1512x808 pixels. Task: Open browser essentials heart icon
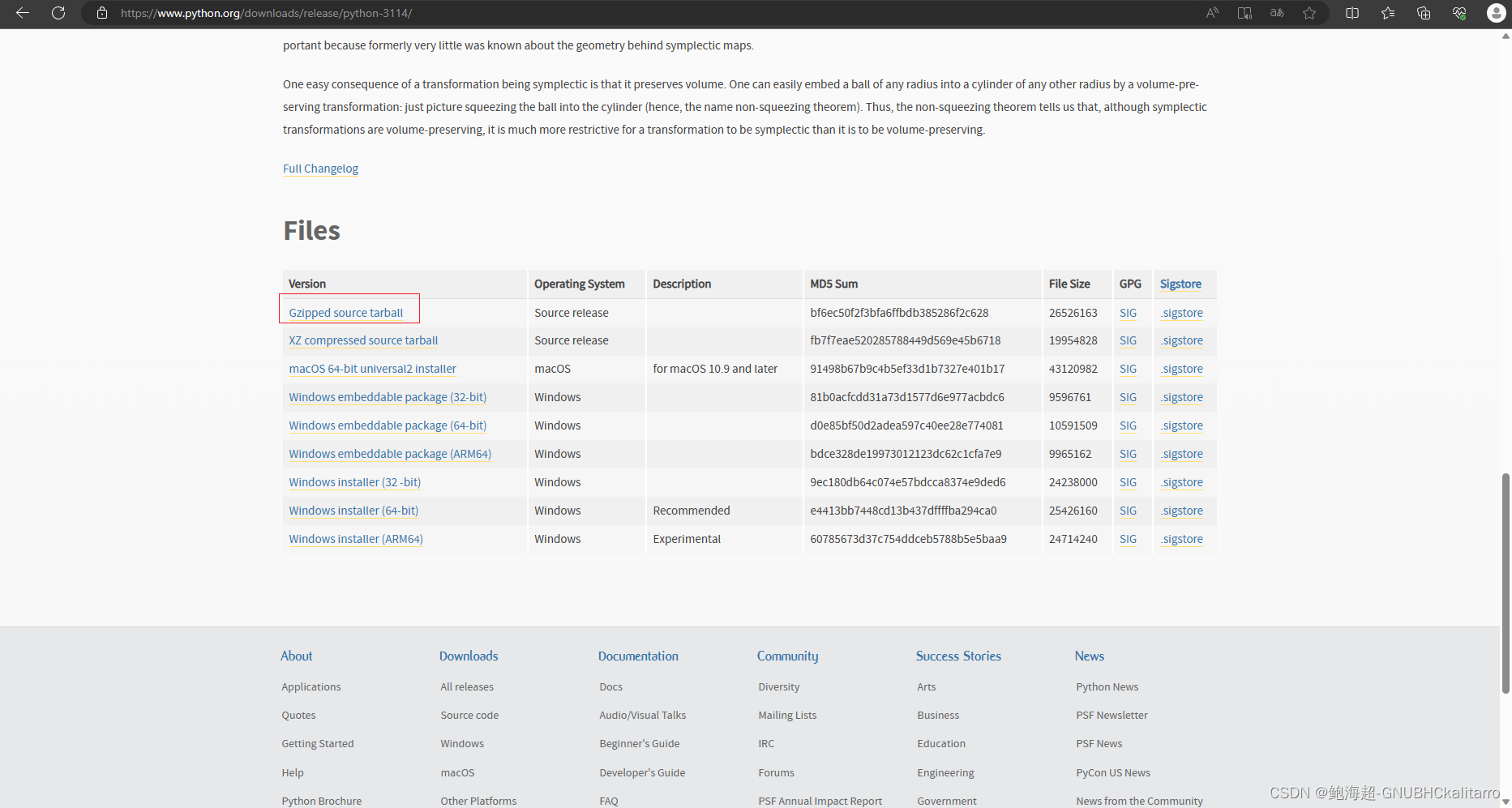click(x=1459, y=13)
